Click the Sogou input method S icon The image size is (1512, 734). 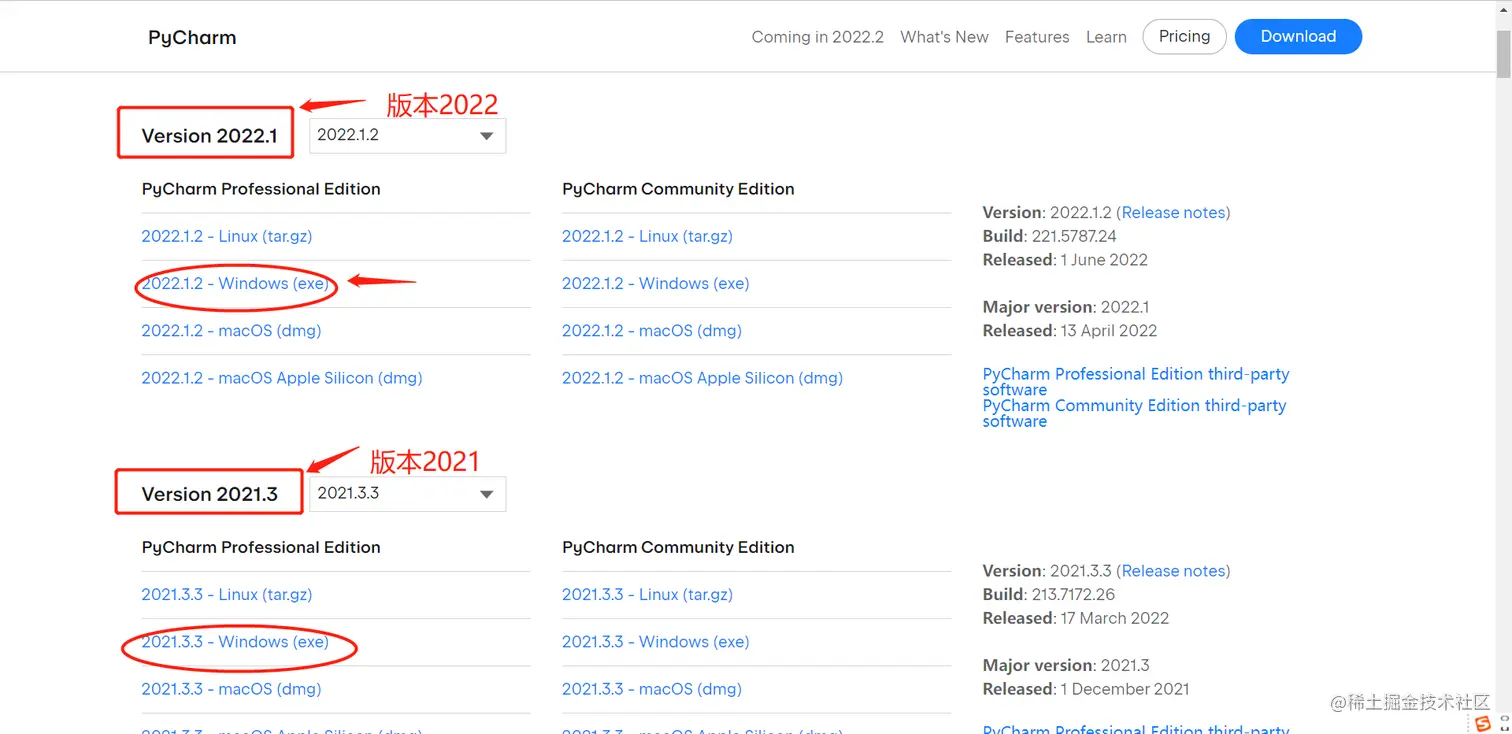[1482, 724]
